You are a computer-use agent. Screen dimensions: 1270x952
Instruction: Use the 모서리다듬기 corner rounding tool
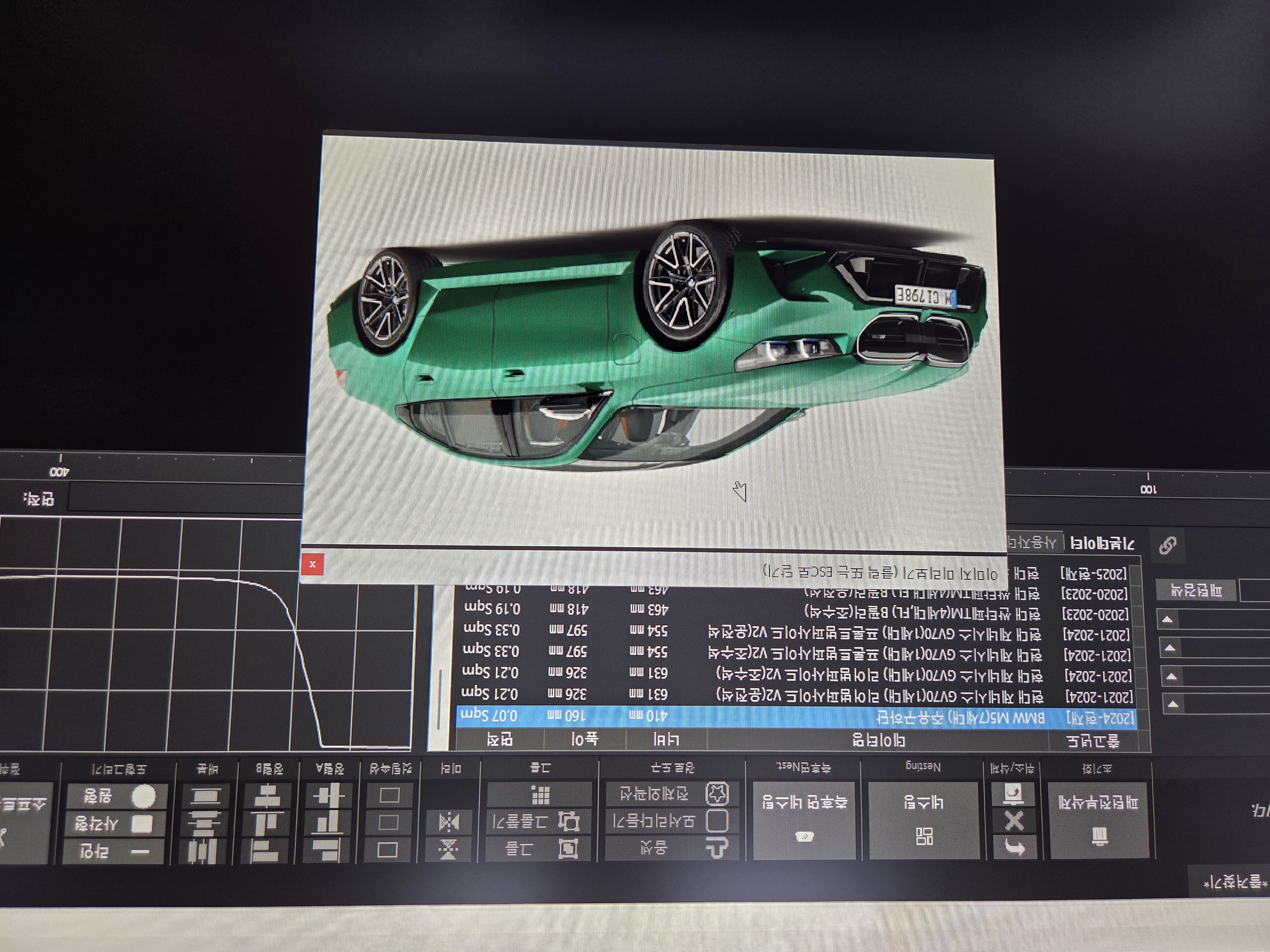coord(672,821)
